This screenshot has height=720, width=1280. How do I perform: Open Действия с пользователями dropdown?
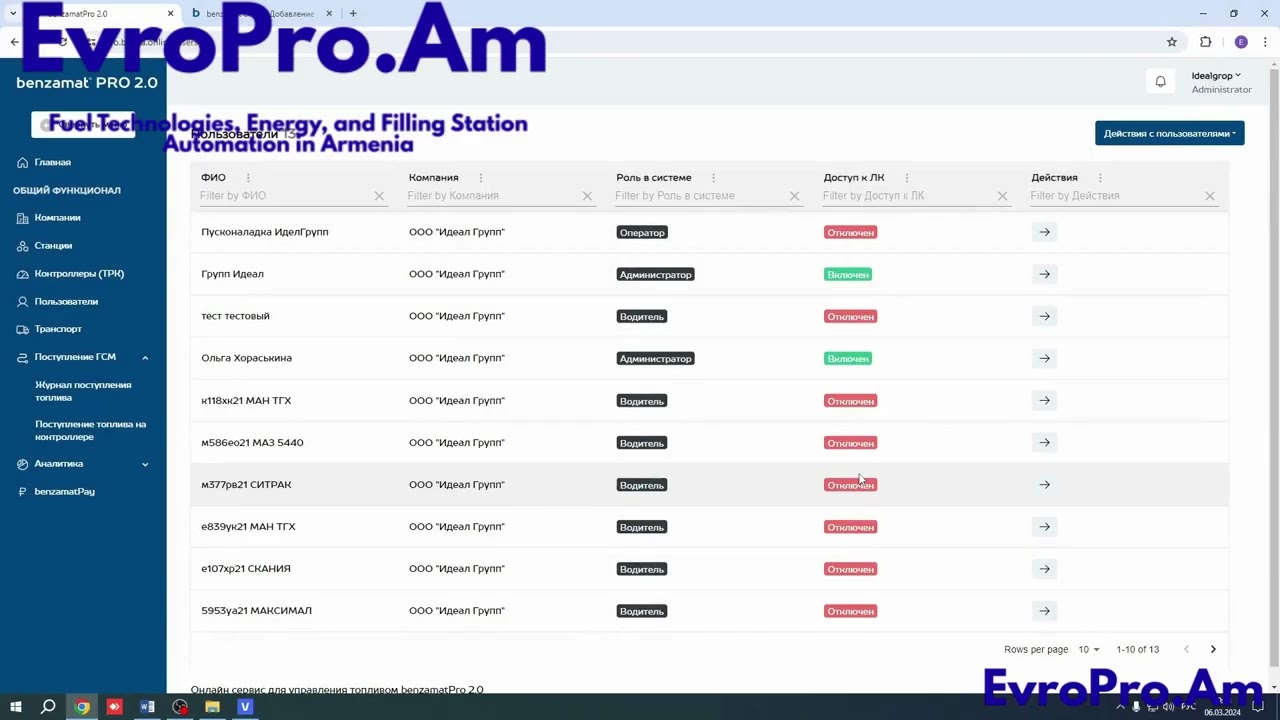[1169, 133]
